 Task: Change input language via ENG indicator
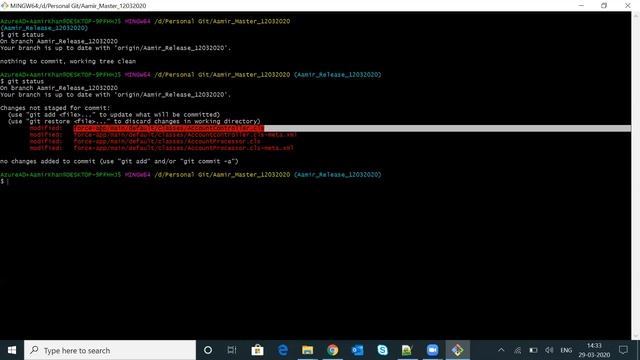point(566,350)
